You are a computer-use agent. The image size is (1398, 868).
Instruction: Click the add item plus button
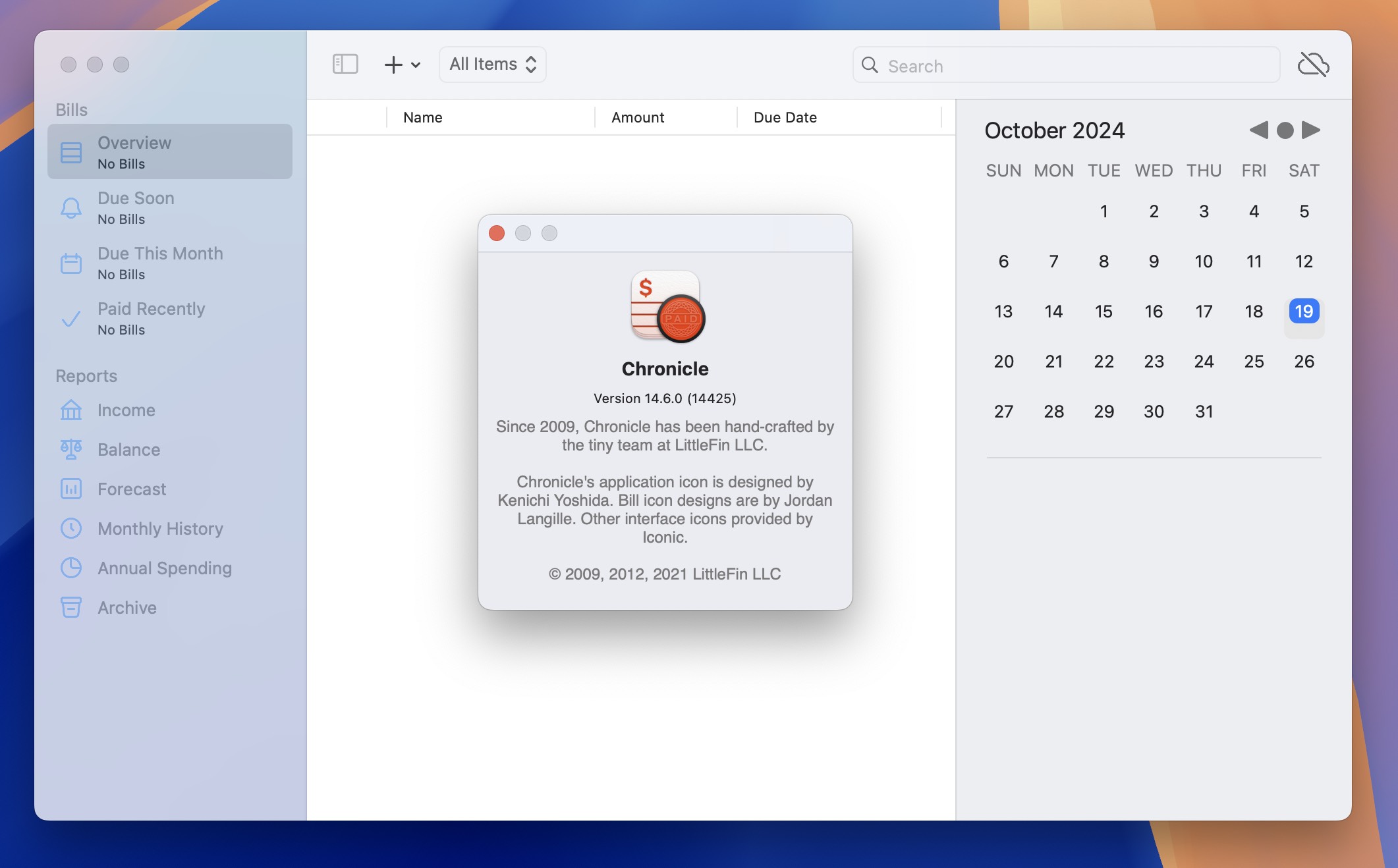(x=393, y=63)
